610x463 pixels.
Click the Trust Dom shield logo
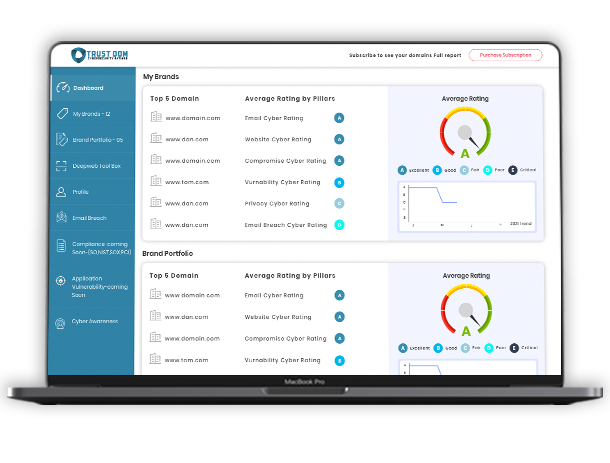[78, 55]
